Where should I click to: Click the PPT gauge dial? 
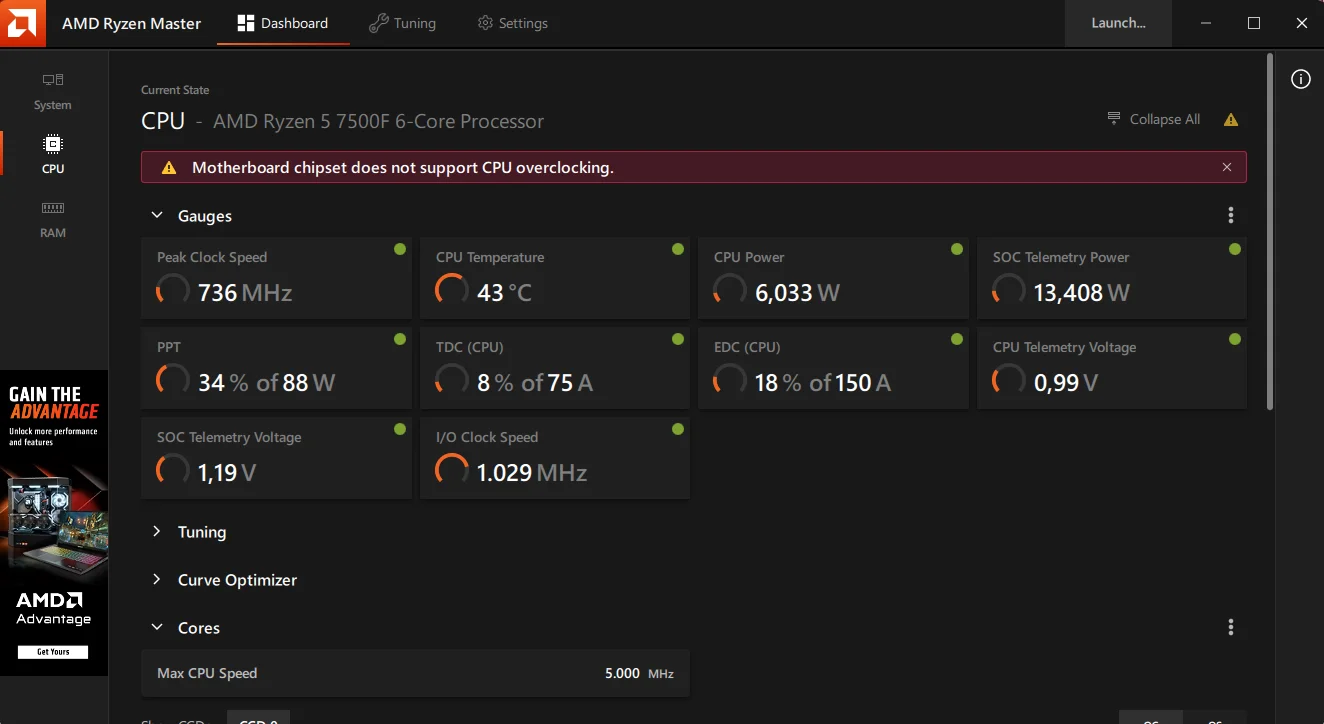[173, 381]
